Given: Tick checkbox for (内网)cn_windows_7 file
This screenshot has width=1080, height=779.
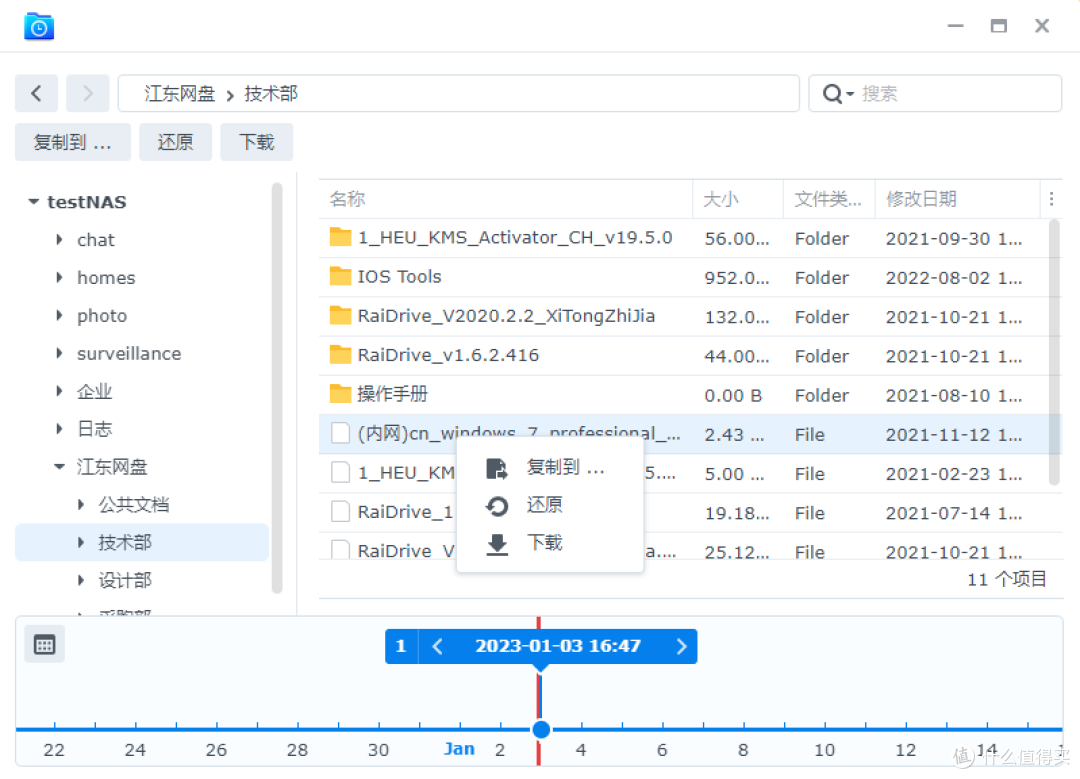Looking at the screenshot, I should [x=340, y=433].
